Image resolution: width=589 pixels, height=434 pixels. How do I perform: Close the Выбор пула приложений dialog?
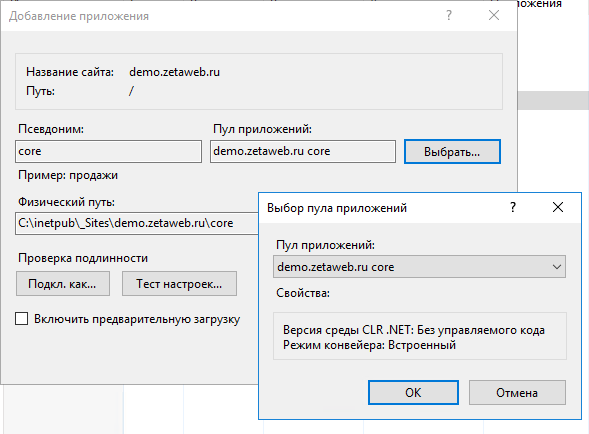click(x=558, y=207)
